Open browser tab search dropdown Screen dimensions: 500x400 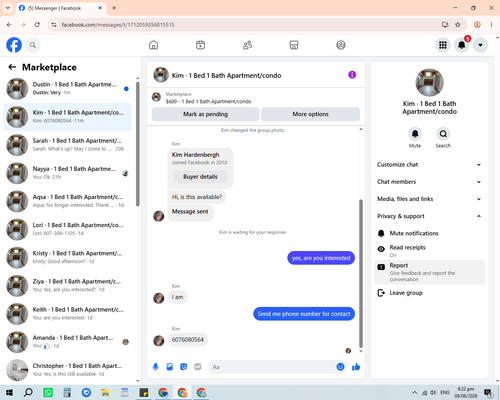8,8
